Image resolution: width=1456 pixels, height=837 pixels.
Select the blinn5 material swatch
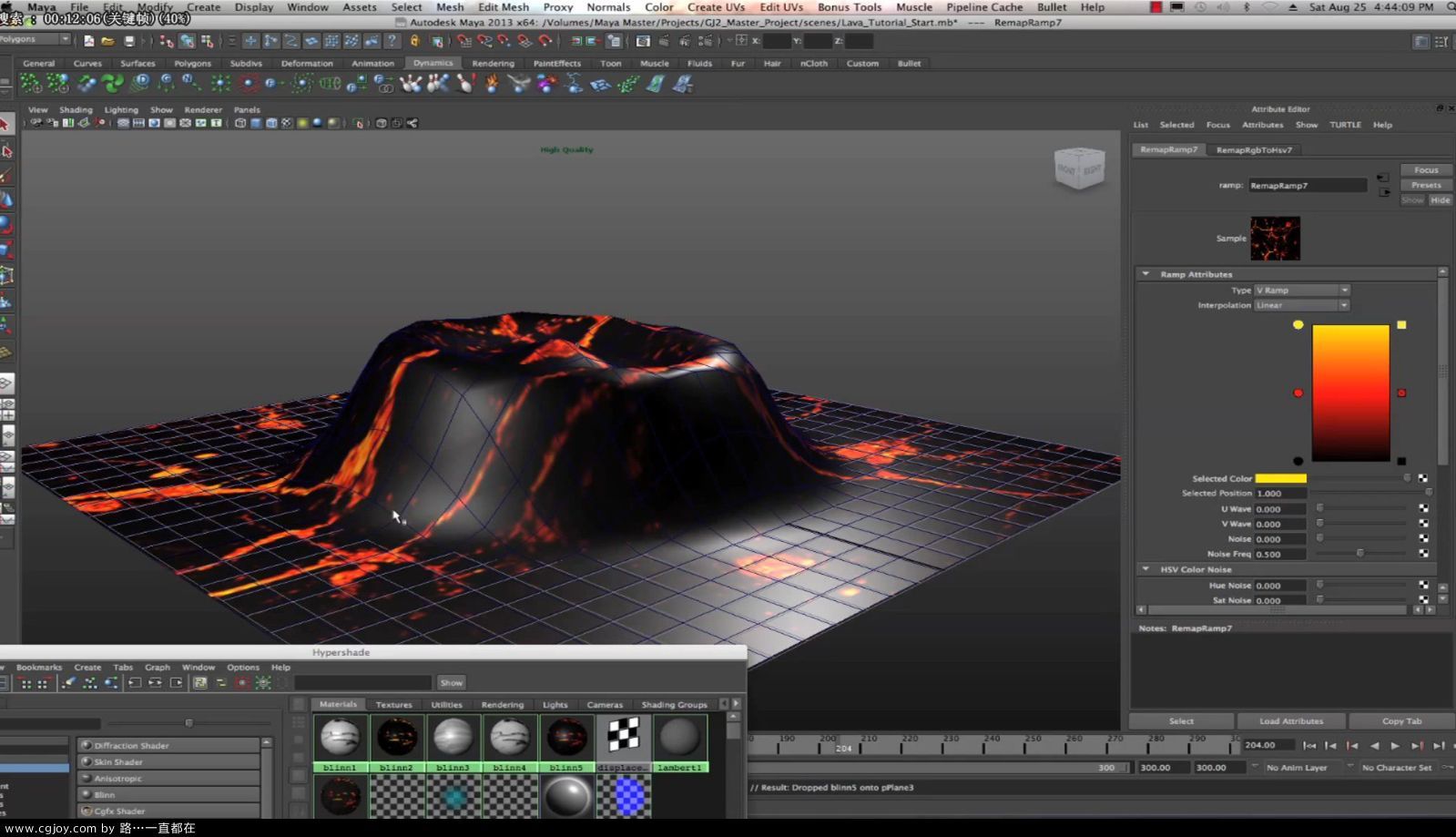566,744
